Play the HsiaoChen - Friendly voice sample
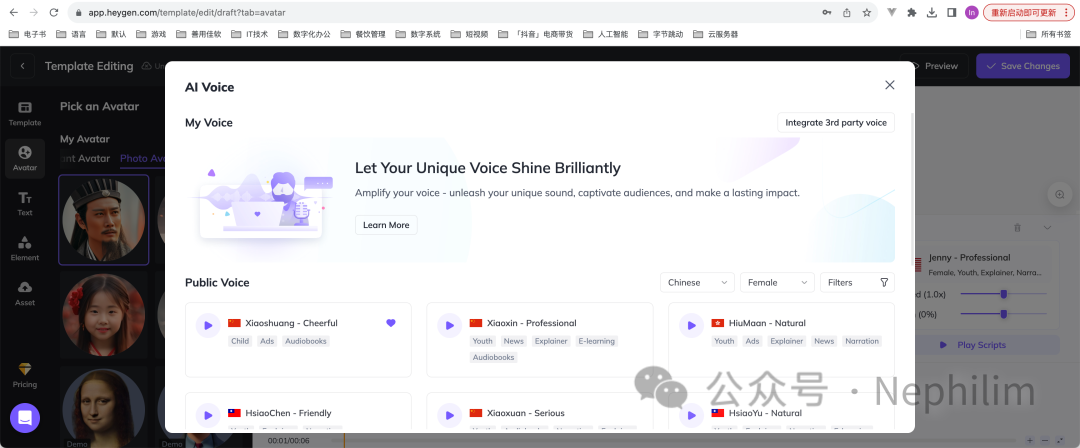 point(207,416)
